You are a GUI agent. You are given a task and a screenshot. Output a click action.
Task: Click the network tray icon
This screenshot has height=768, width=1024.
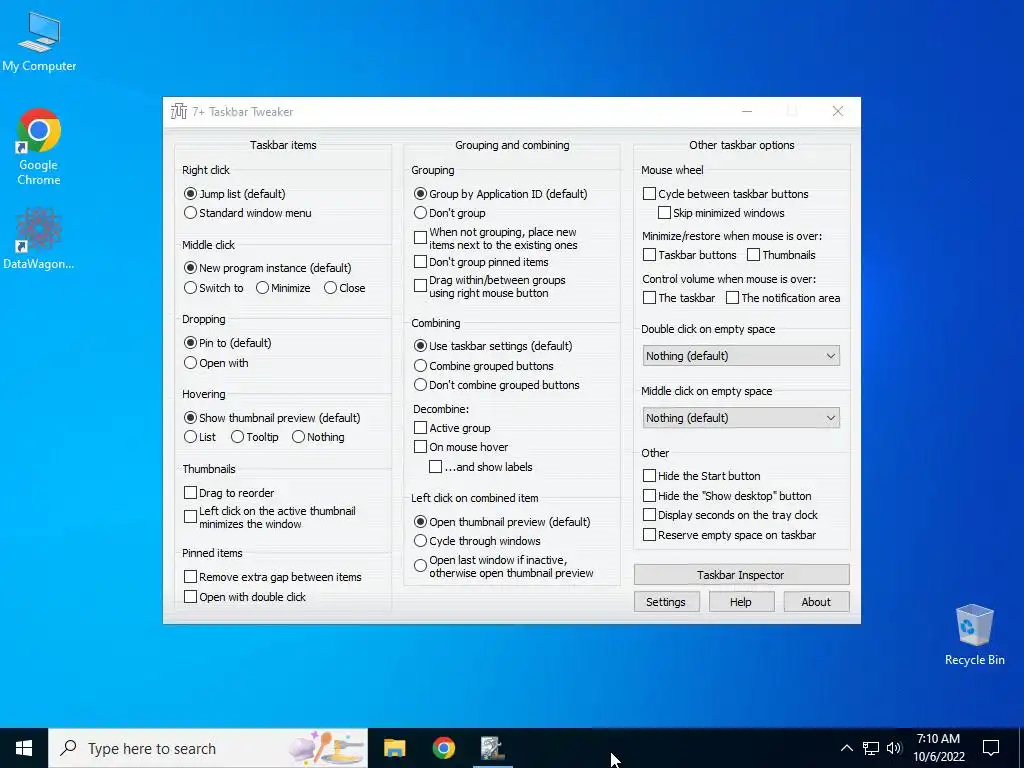[871, 748]
